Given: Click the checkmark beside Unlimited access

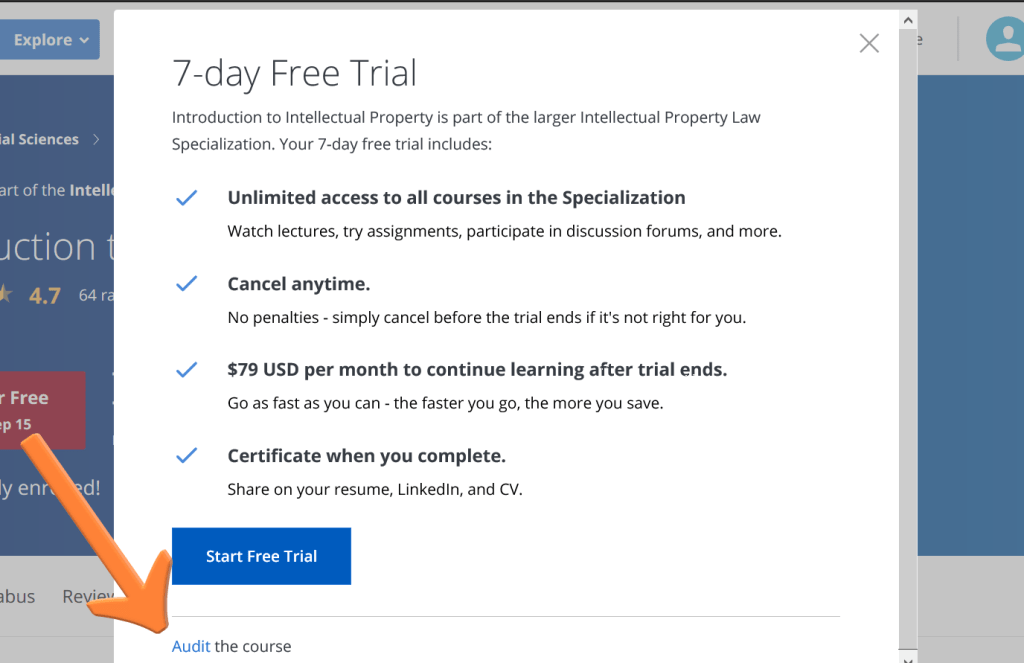Looking at the screenshot, I should (x=186, y=198).
